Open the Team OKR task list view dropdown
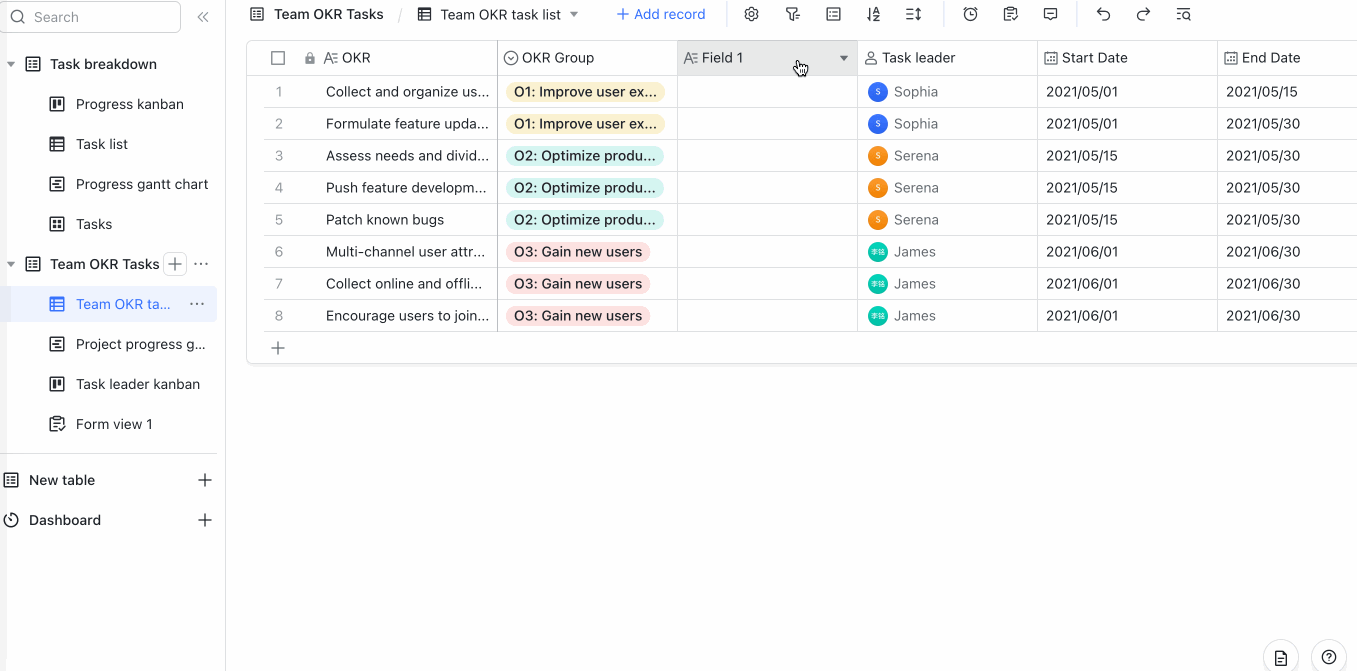The image size is (1357, 671). pos(575,14)
